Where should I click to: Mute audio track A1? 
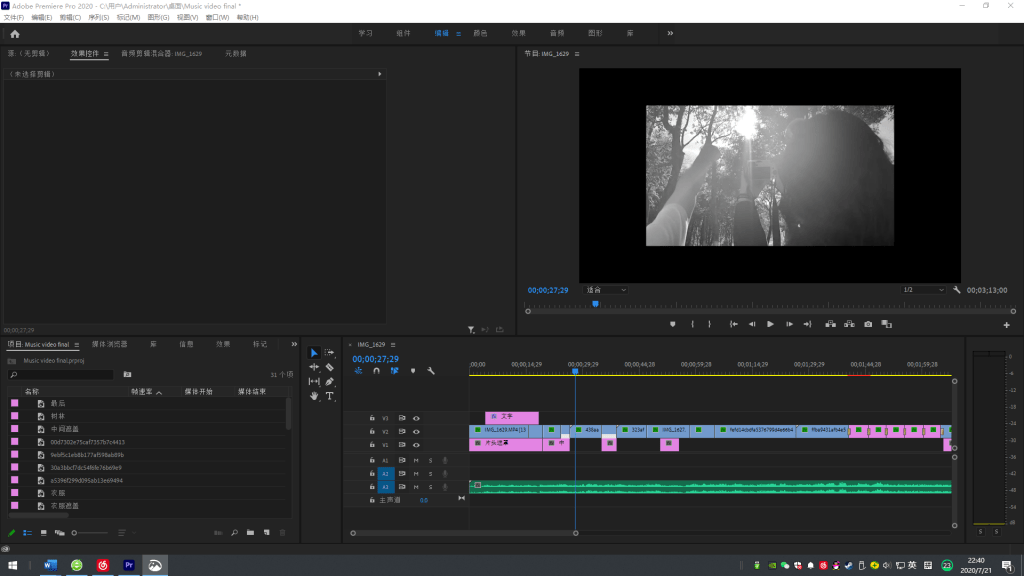[416, 460]
